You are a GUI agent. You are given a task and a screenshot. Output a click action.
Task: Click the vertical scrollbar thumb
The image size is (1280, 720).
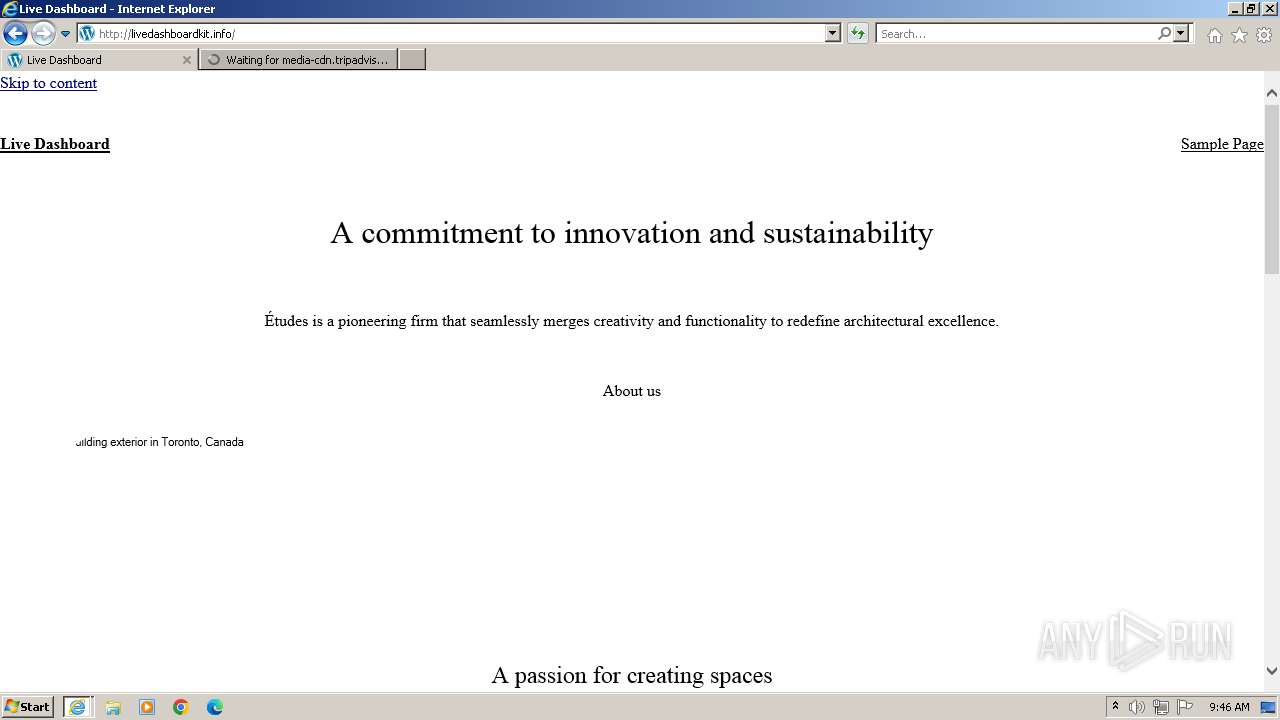(1272, 188)
